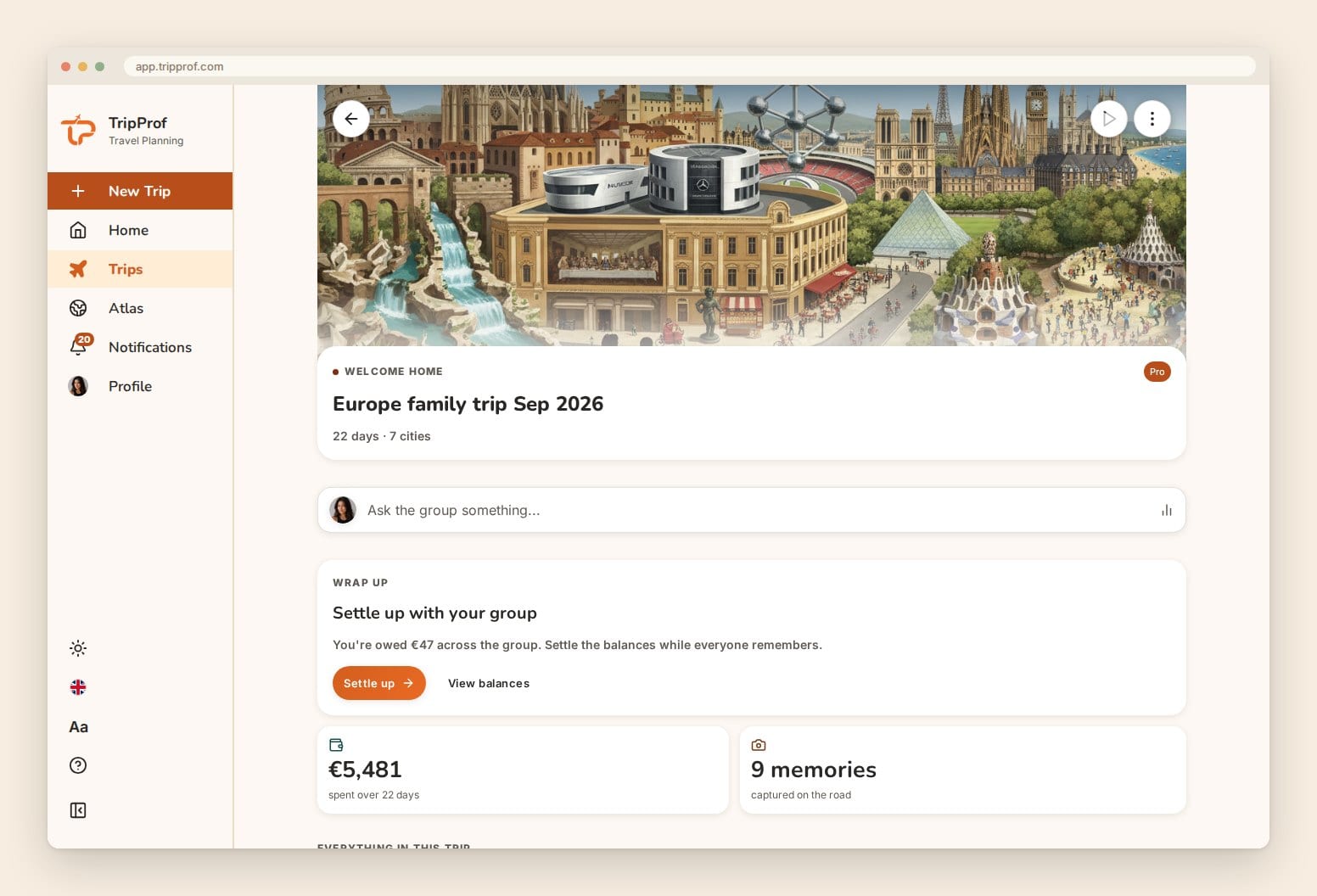Open Notifications with 20 badge

click(x=140, y=347)
